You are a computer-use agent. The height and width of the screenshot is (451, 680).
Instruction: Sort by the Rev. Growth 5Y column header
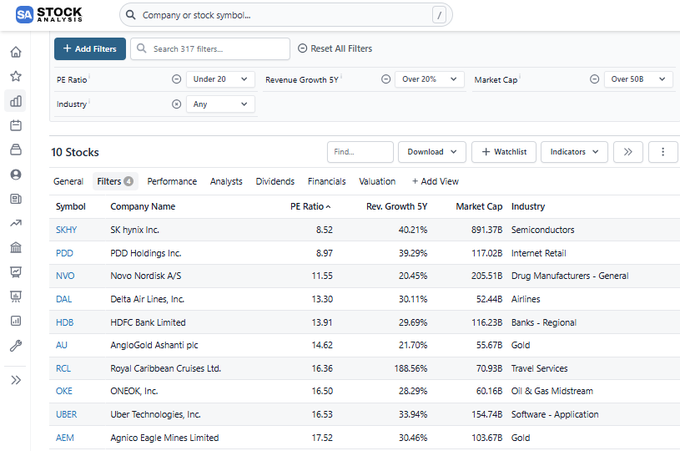point(396,206)
